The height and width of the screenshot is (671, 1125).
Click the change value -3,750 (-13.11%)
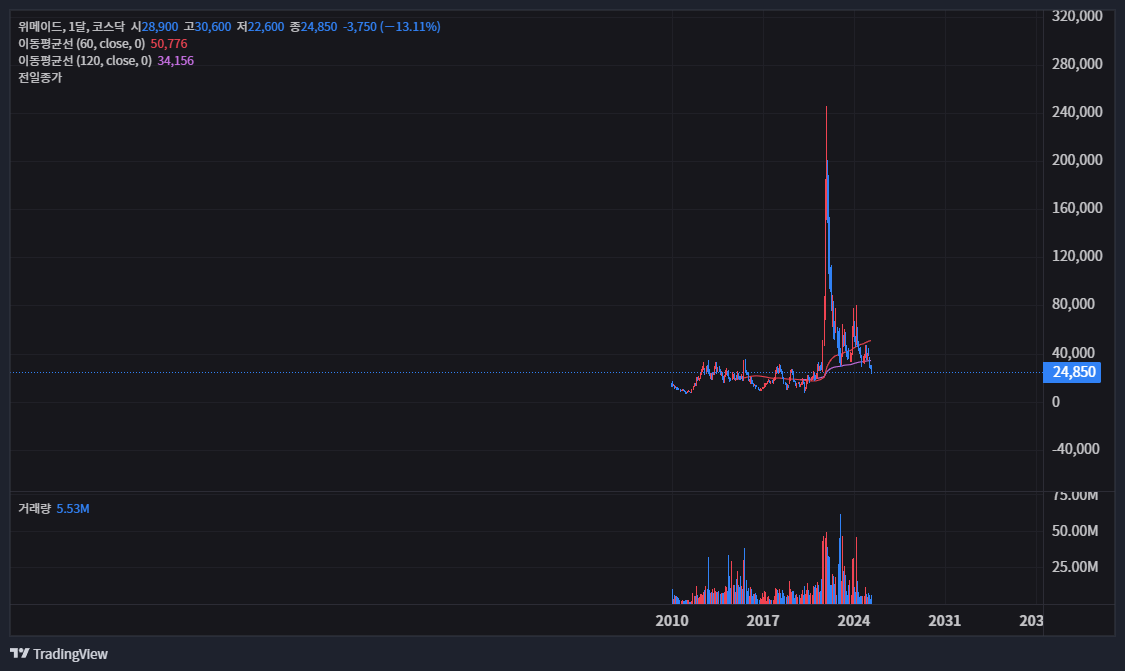coord(392,27)
